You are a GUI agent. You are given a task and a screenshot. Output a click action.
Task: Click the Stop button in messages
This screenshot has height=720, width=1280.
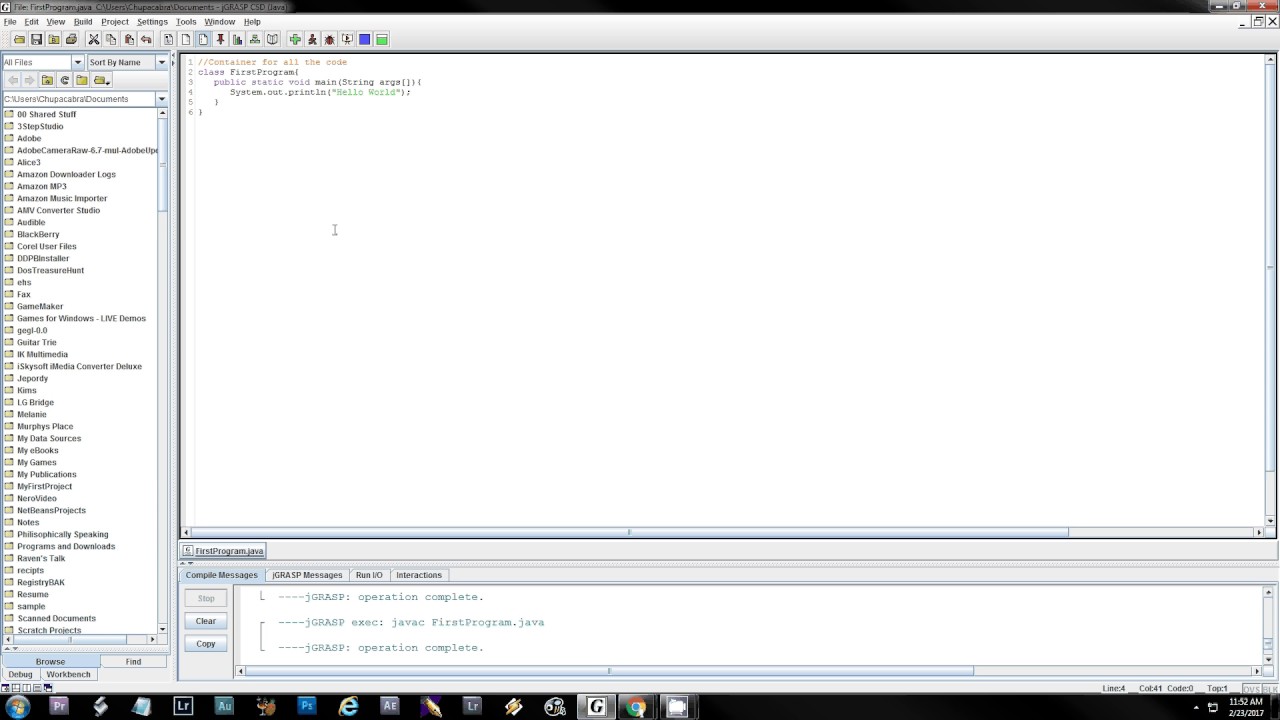[206, 598]
